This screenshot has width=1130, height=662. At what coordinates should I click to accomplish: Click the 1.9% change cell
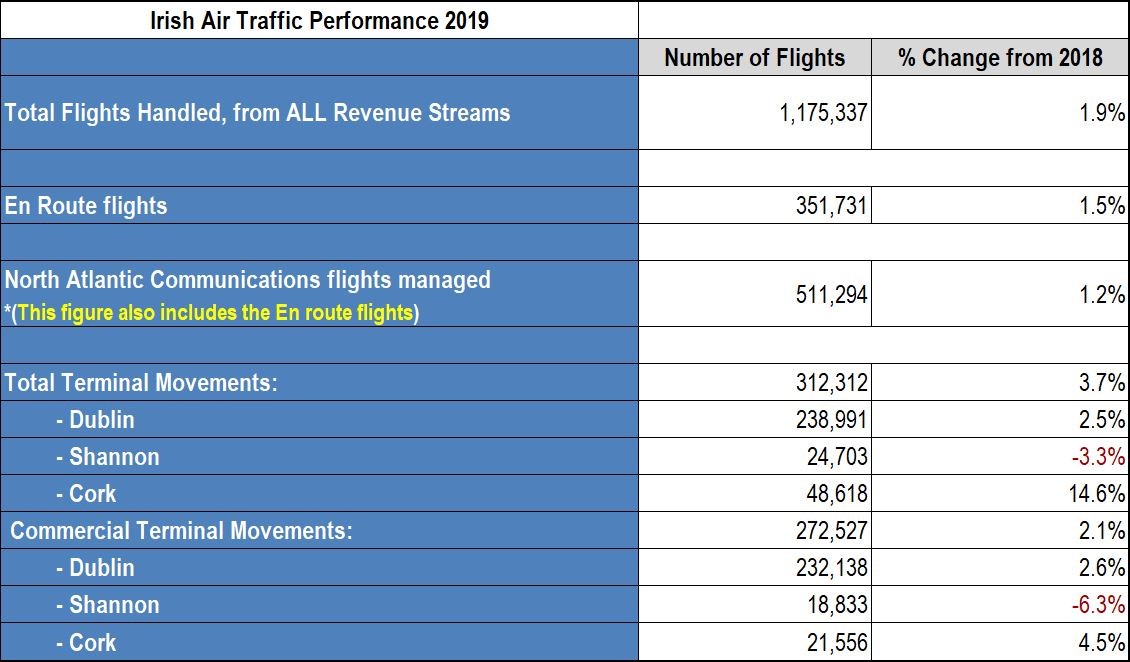click(x=1000, y=112)
